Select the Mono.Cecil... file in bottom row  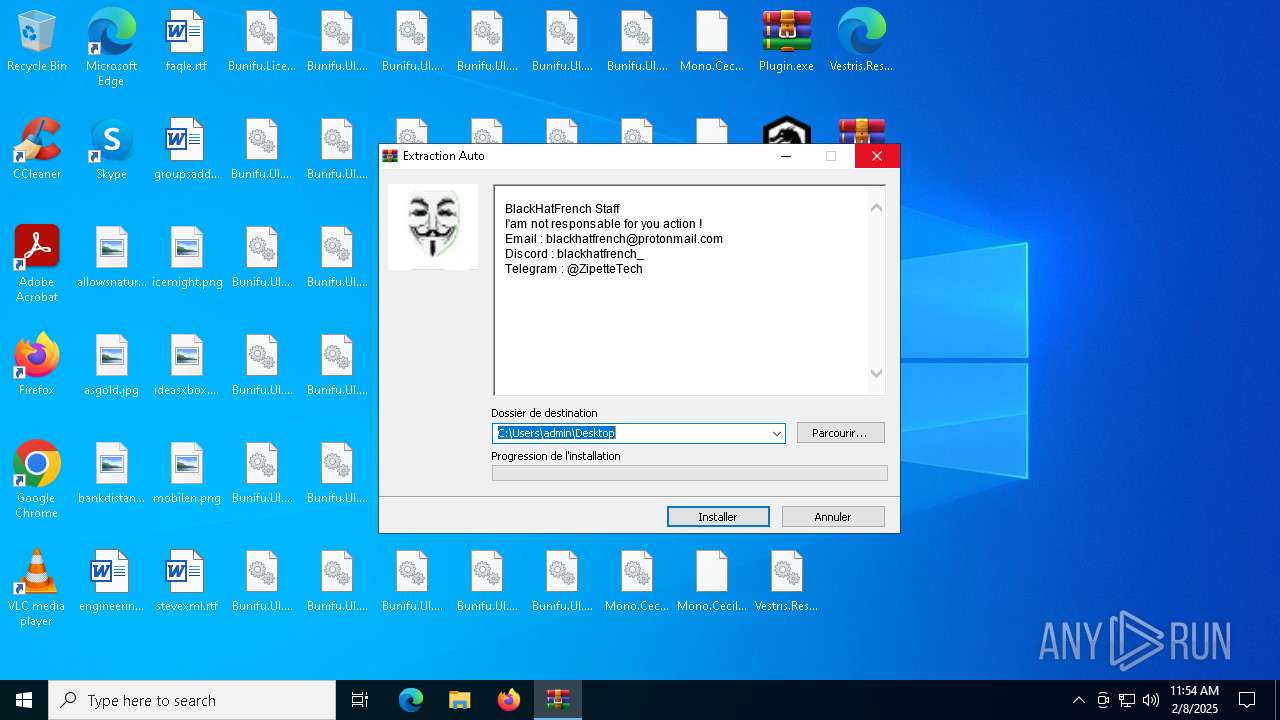711,581
